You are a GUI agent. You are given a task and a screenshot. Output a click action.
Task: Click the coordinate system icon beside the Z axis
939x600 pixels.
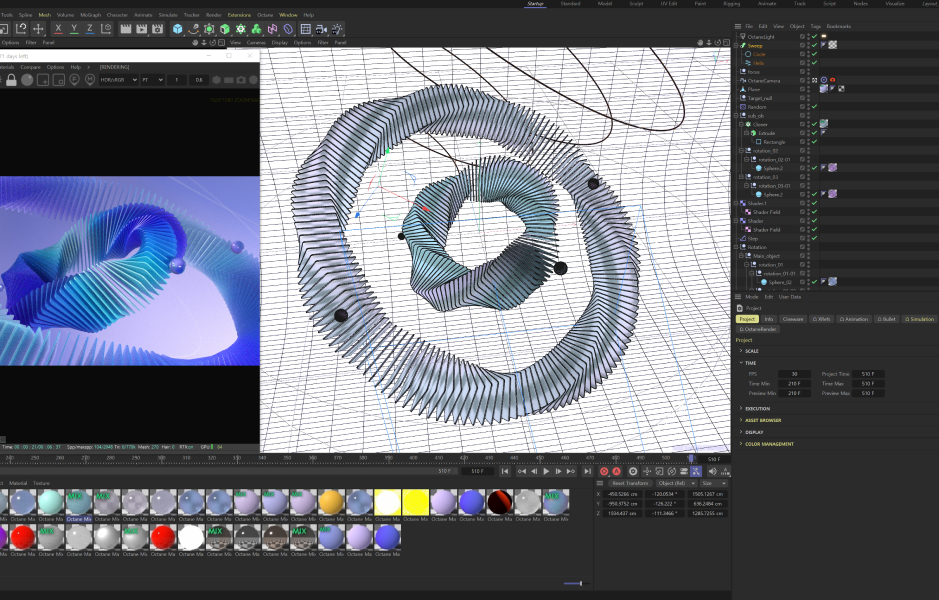coord(106,29)
